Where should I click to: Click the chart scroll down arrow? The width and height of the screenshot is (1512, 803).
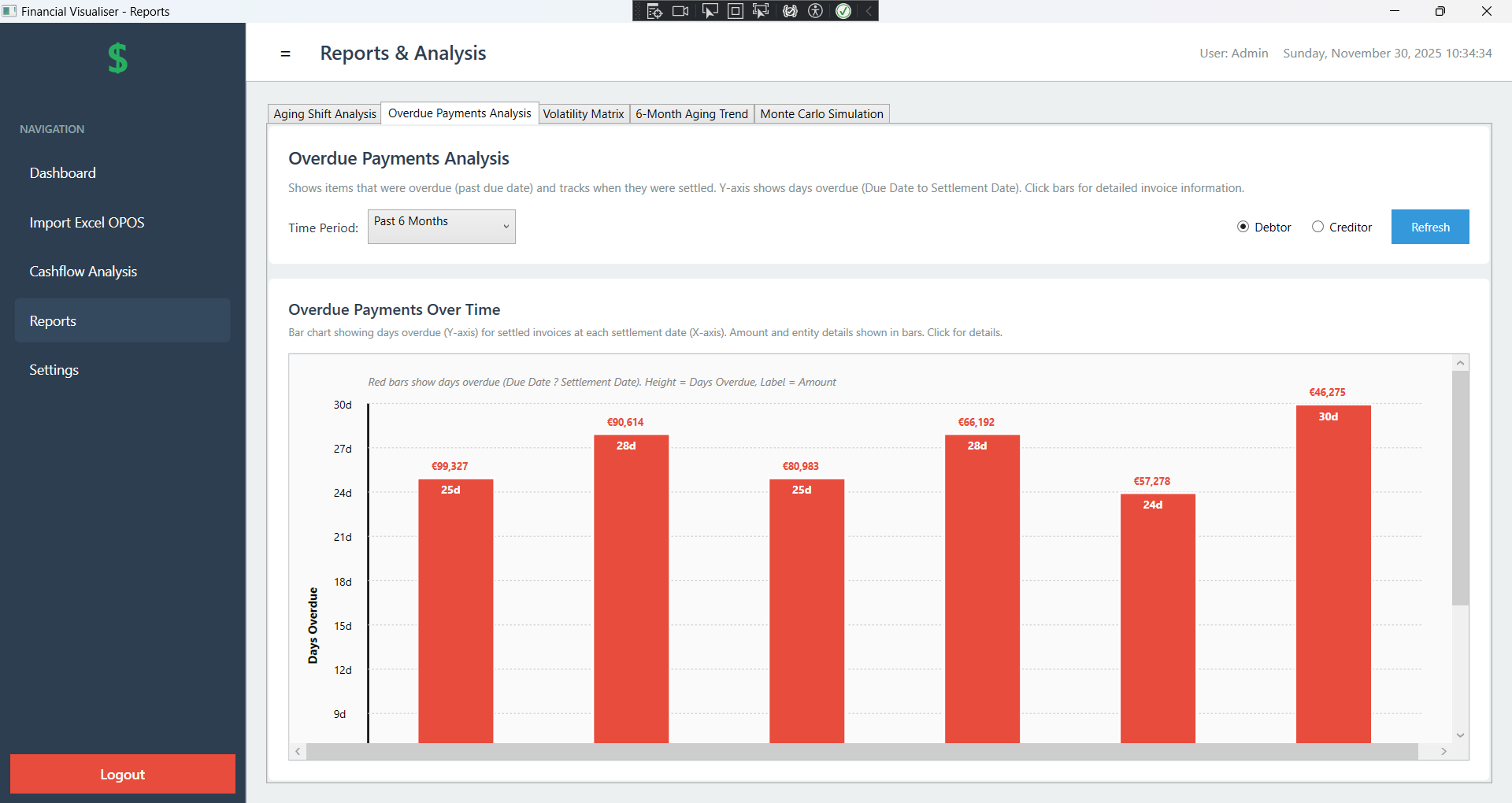1460,735
